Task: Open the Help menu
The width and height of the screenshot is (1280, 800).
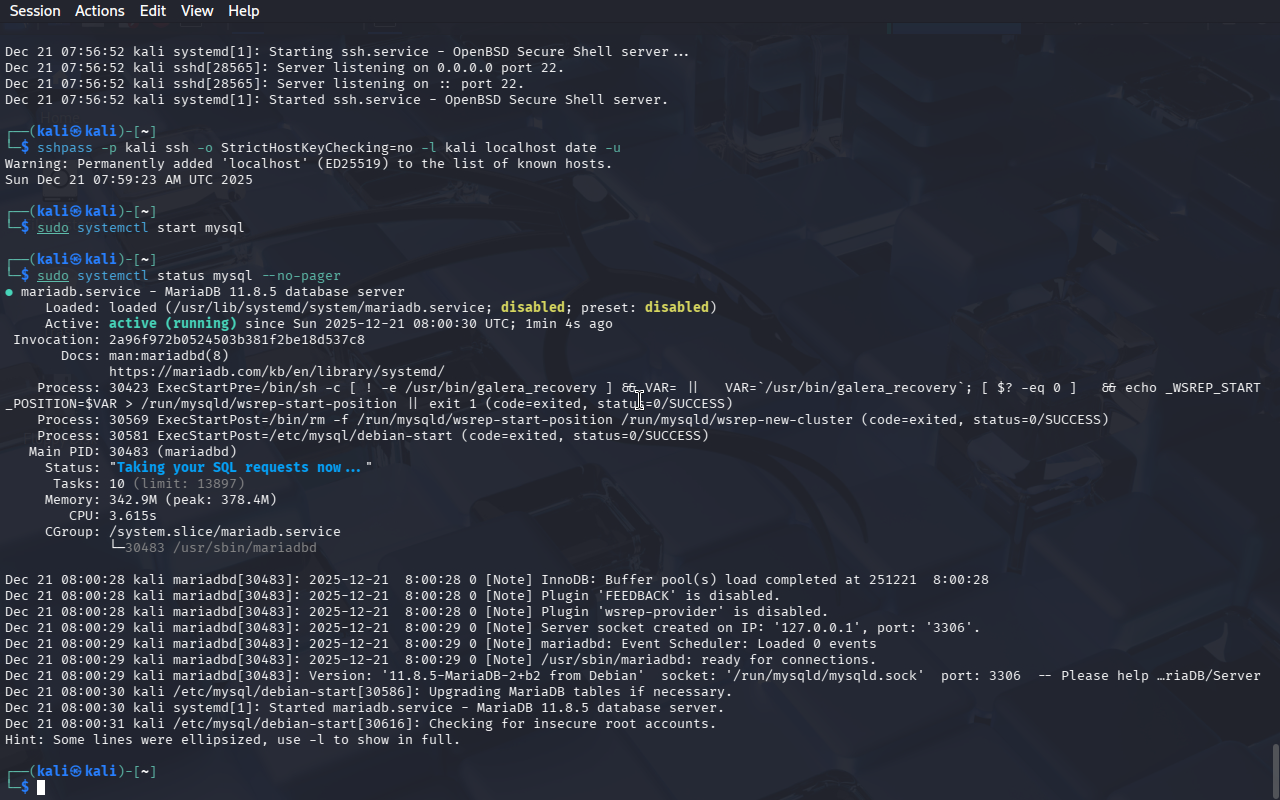Action: tap(244, 11)
